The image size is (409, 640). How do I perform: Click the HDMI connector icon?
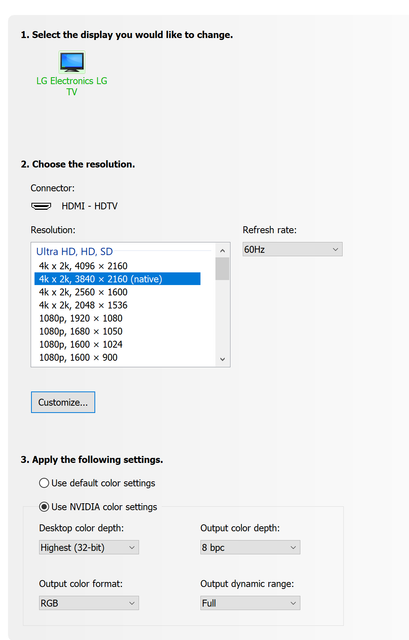[41, 206]
